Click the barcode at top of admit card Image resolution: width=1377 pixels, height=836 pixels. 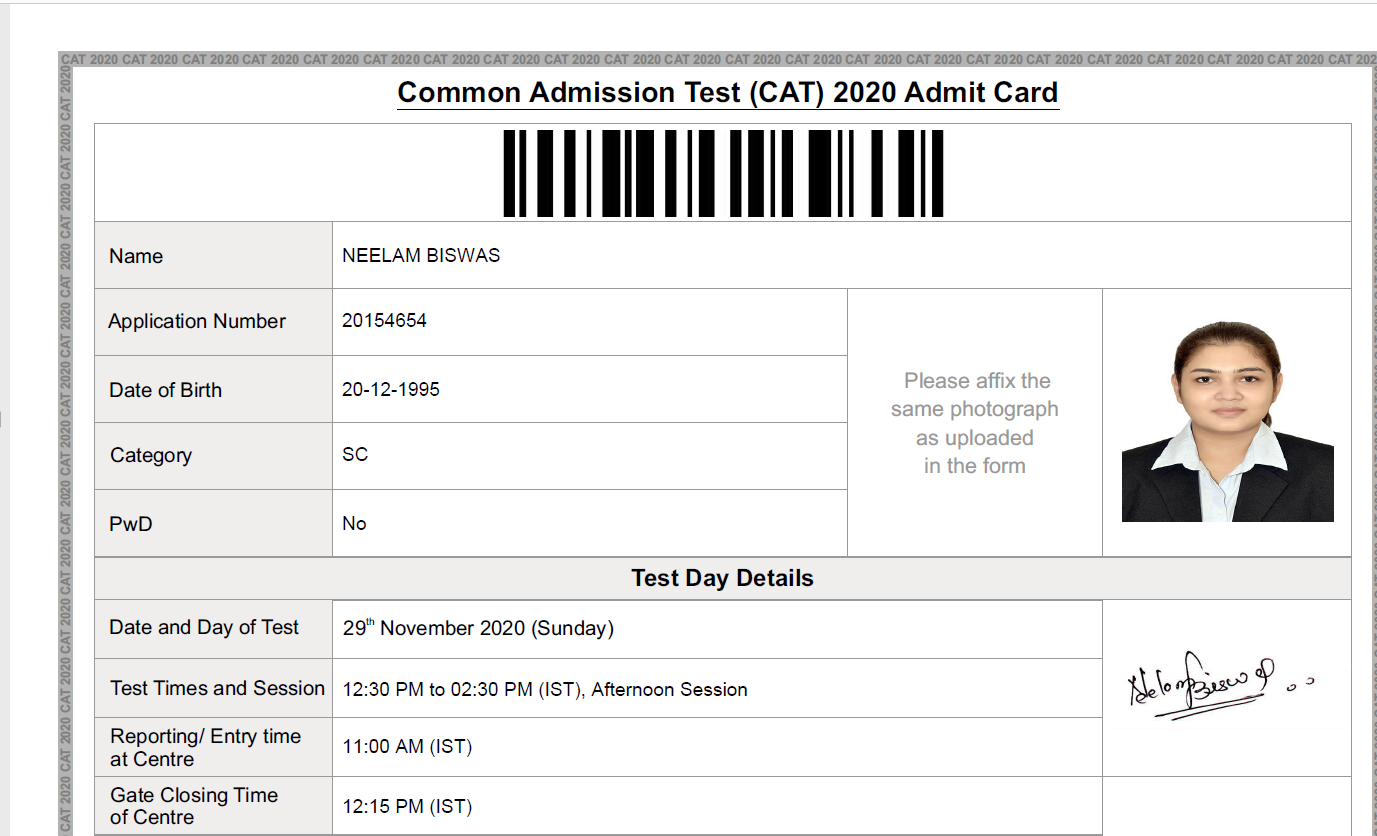coord(723,173)
